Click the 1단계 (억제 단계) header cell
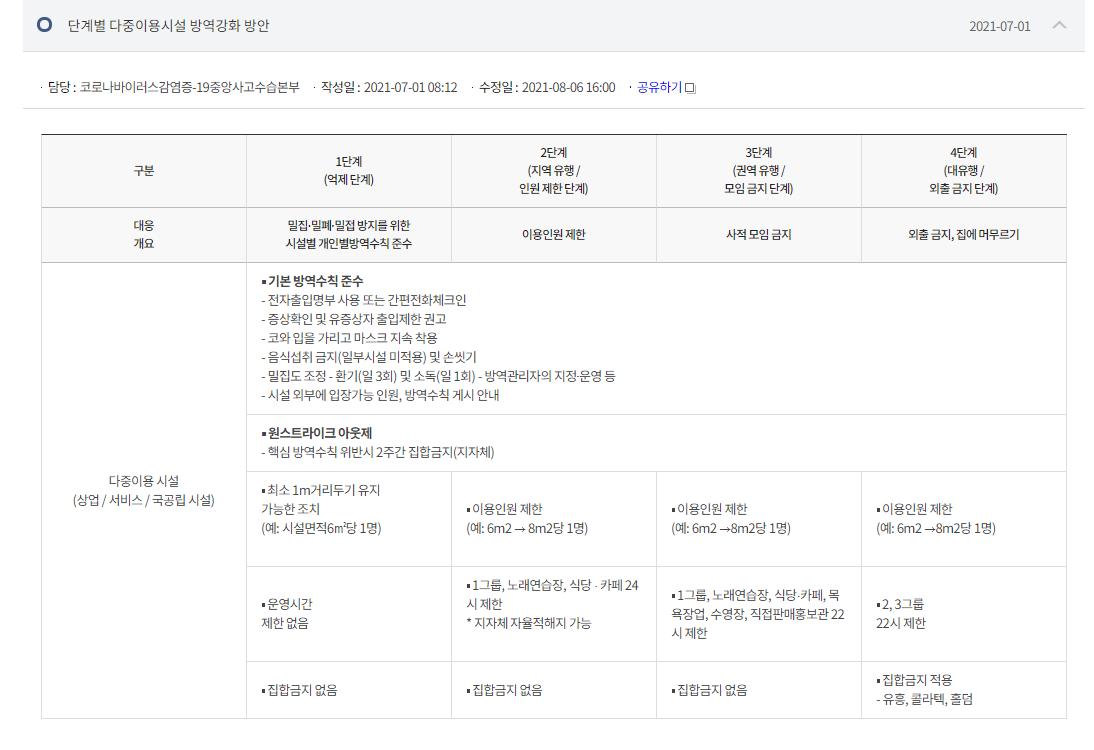Viewport: 1094px width, 750px height. (349, 171)
